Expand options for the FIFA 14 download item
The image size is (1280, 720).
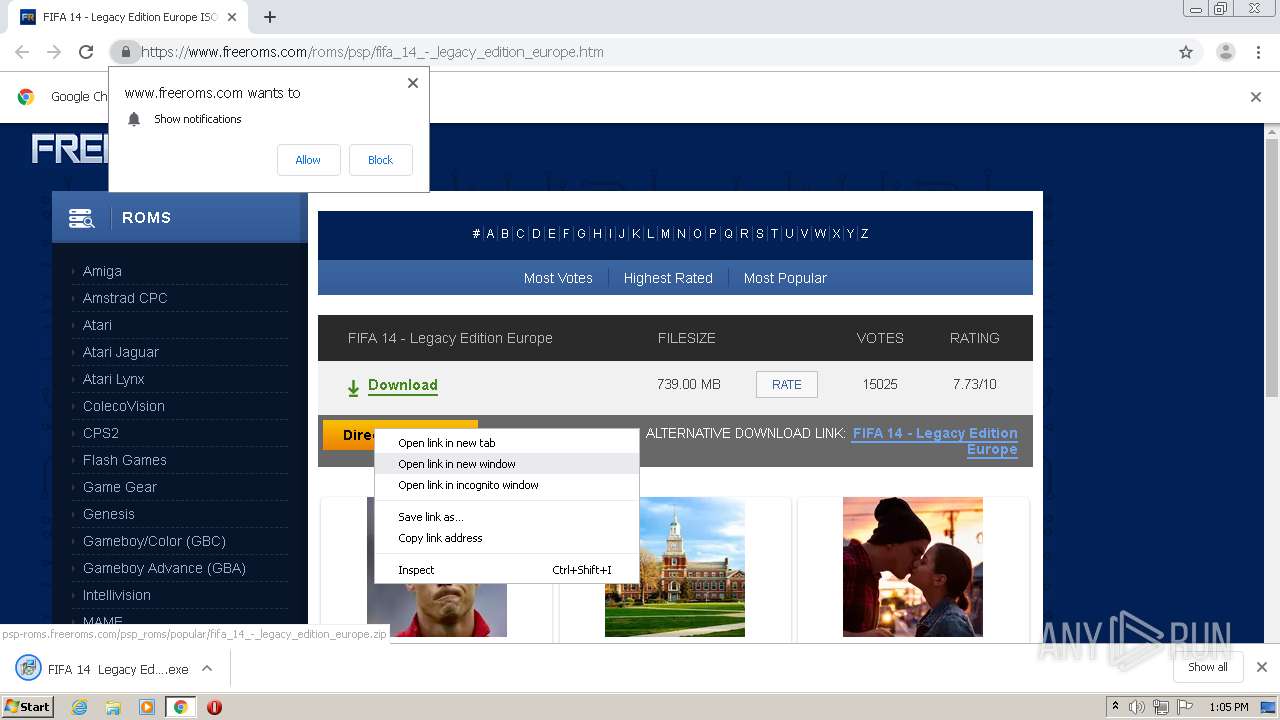(x=207, y=669)
